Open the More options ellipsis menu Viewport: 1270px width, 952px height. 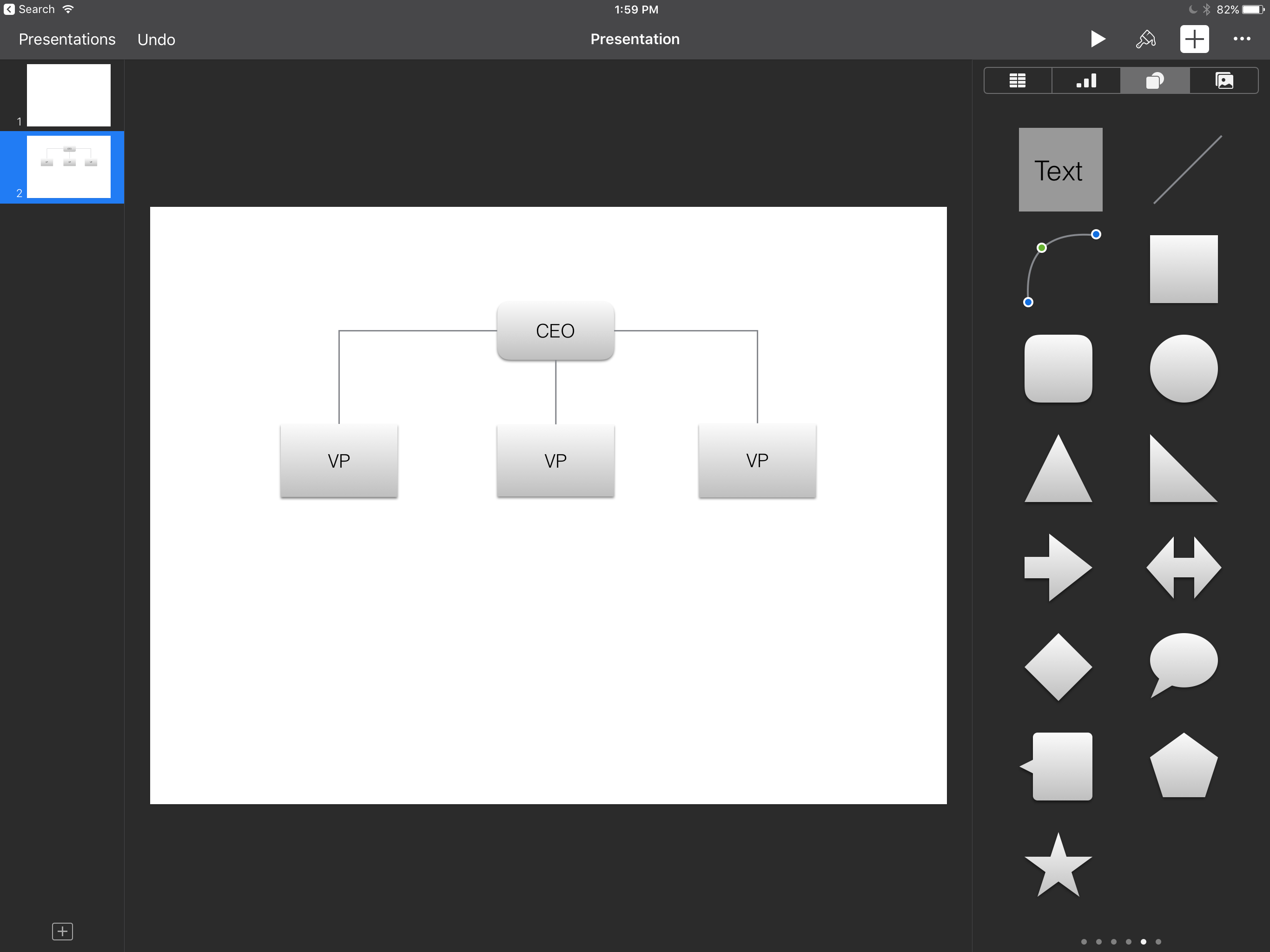(1241, 39)
